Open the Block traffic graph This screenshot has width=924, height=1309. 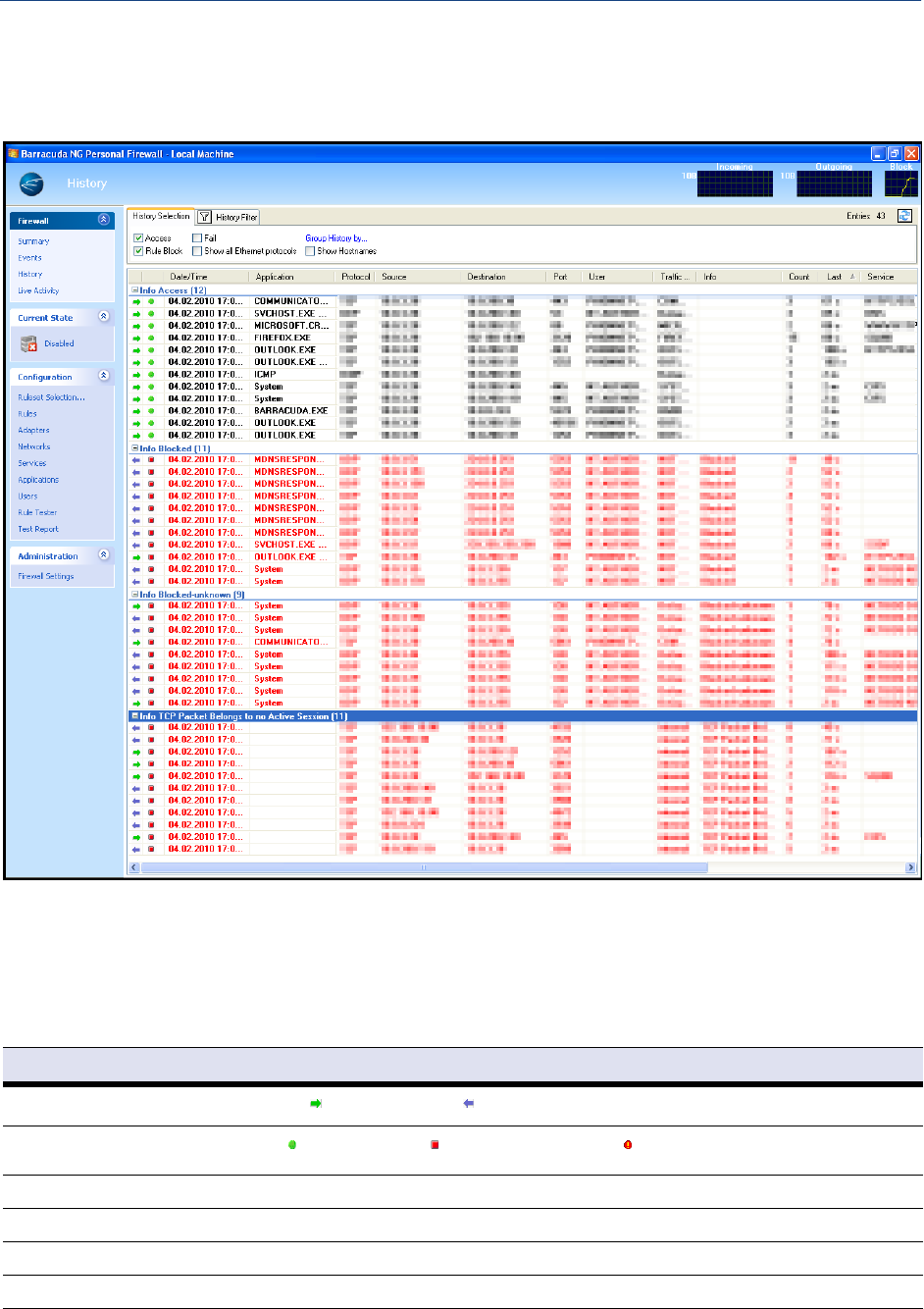coord(901,183)
